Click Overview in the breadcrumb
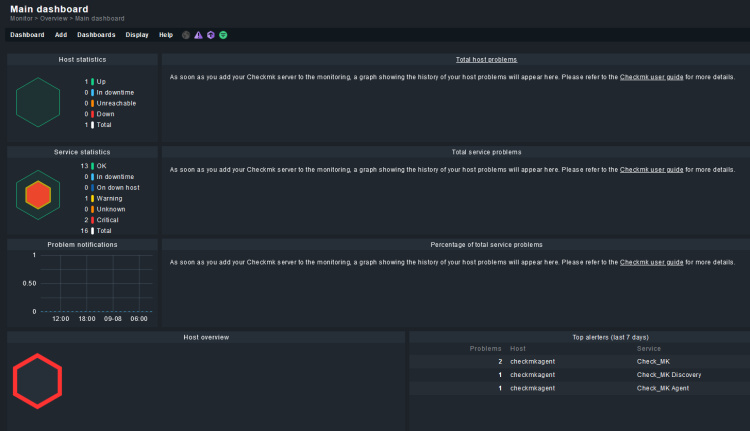 point(54,19)
